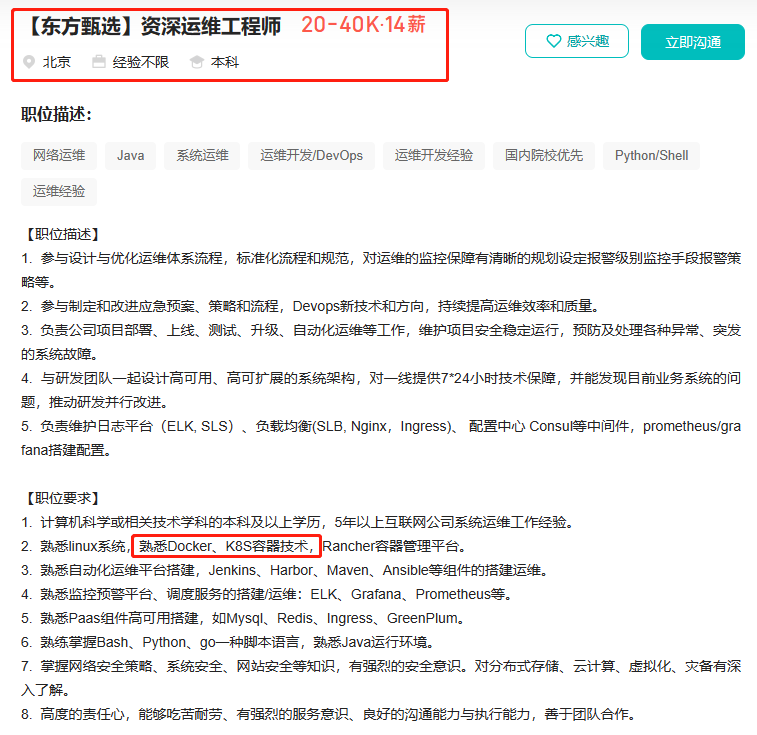Image resolution: width=757 pixels, height=735 pixels.
Task: Click the line 参与设计与优化运维体系流程
Action: pos(381,270)
